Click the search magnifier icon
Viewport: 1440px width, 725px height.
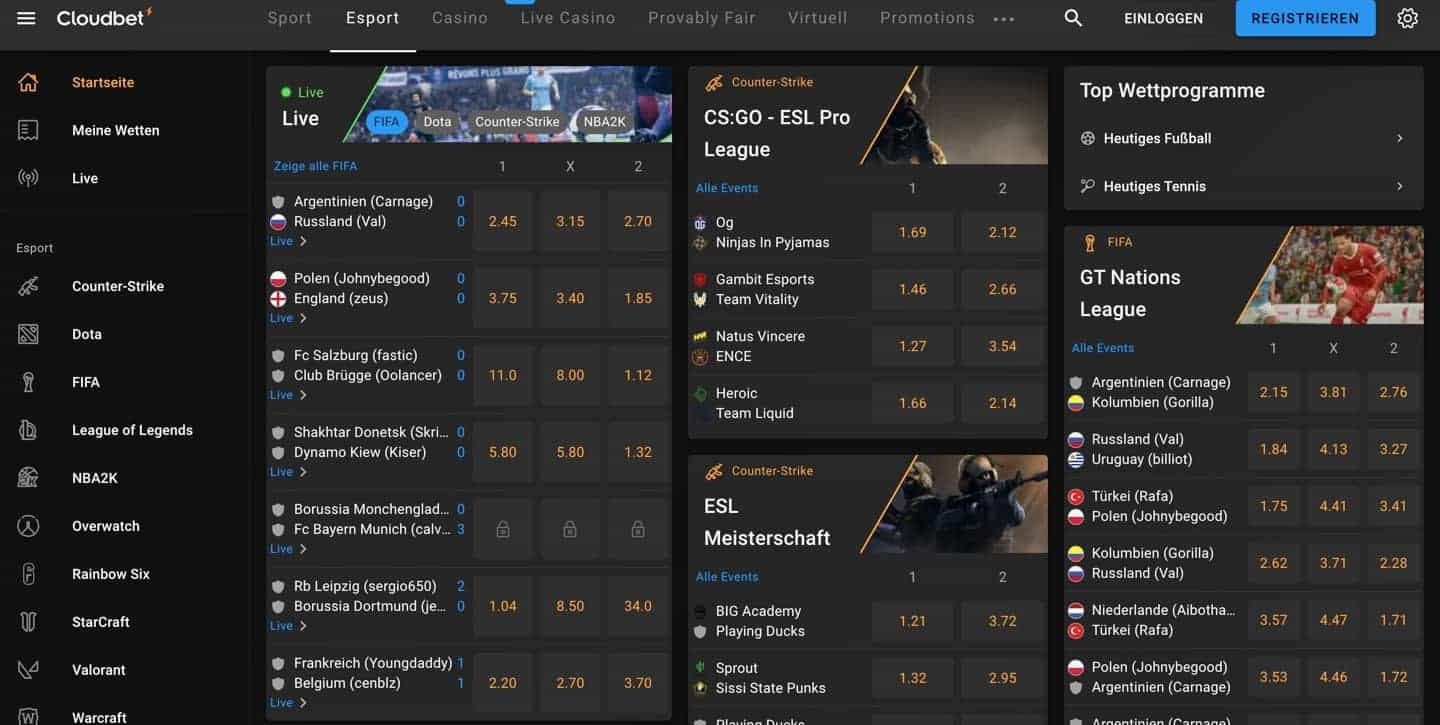(1073, 18)
